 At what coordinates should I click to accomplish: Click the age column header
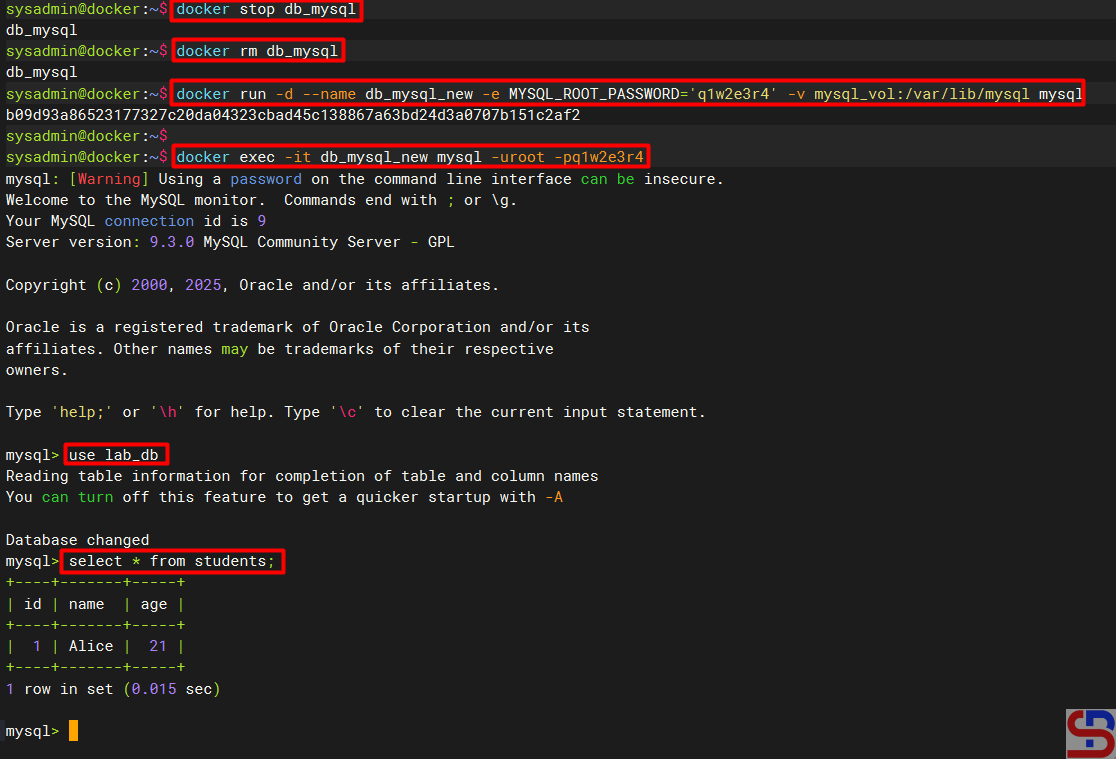(154, 604)
